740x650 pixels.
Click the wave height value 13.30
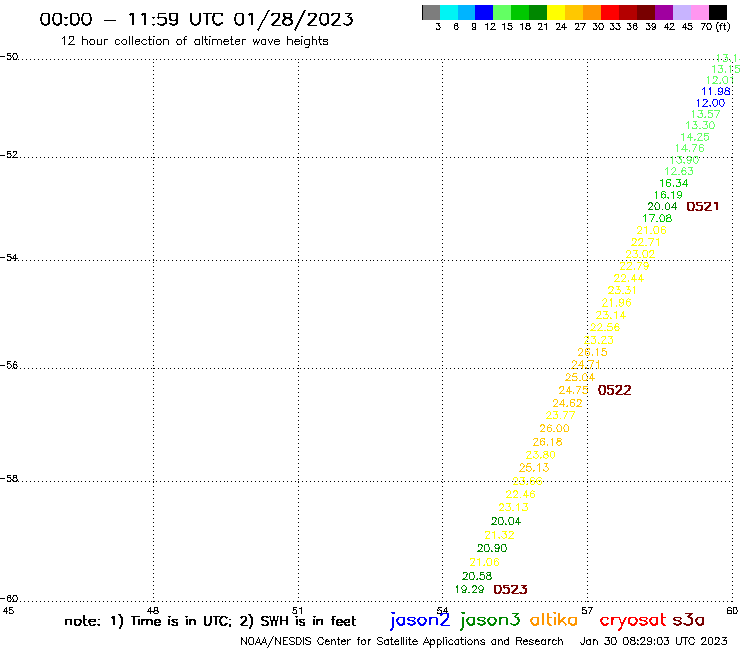coord(700,125)
